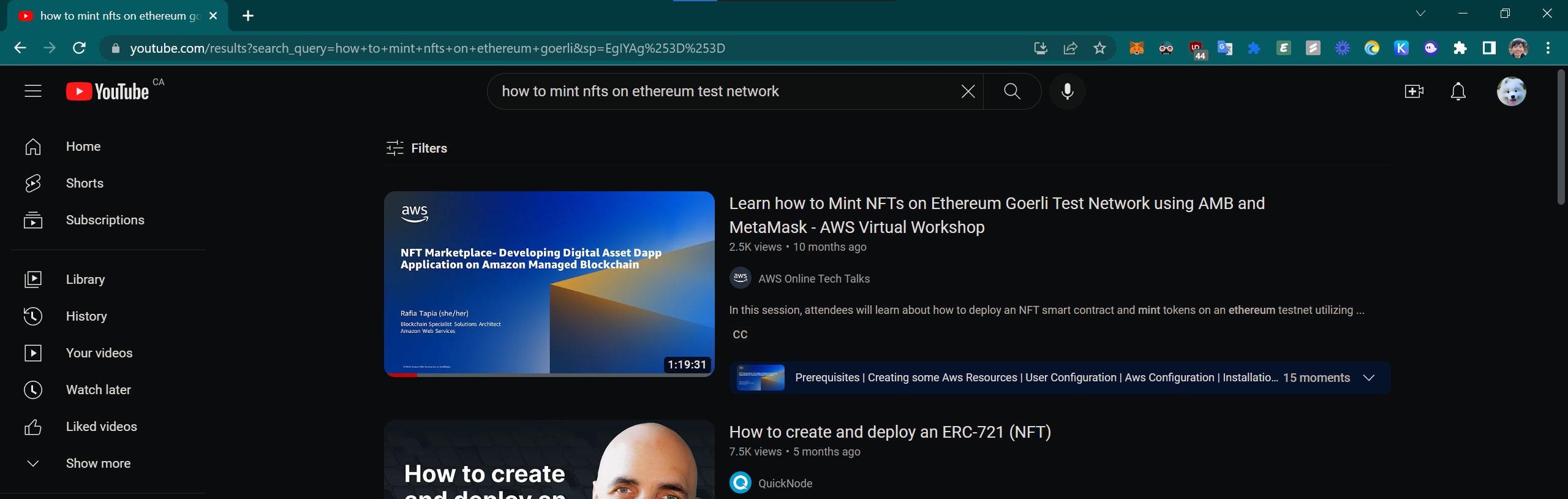Click the Create video camera icon

click(x=1414, y=91)
